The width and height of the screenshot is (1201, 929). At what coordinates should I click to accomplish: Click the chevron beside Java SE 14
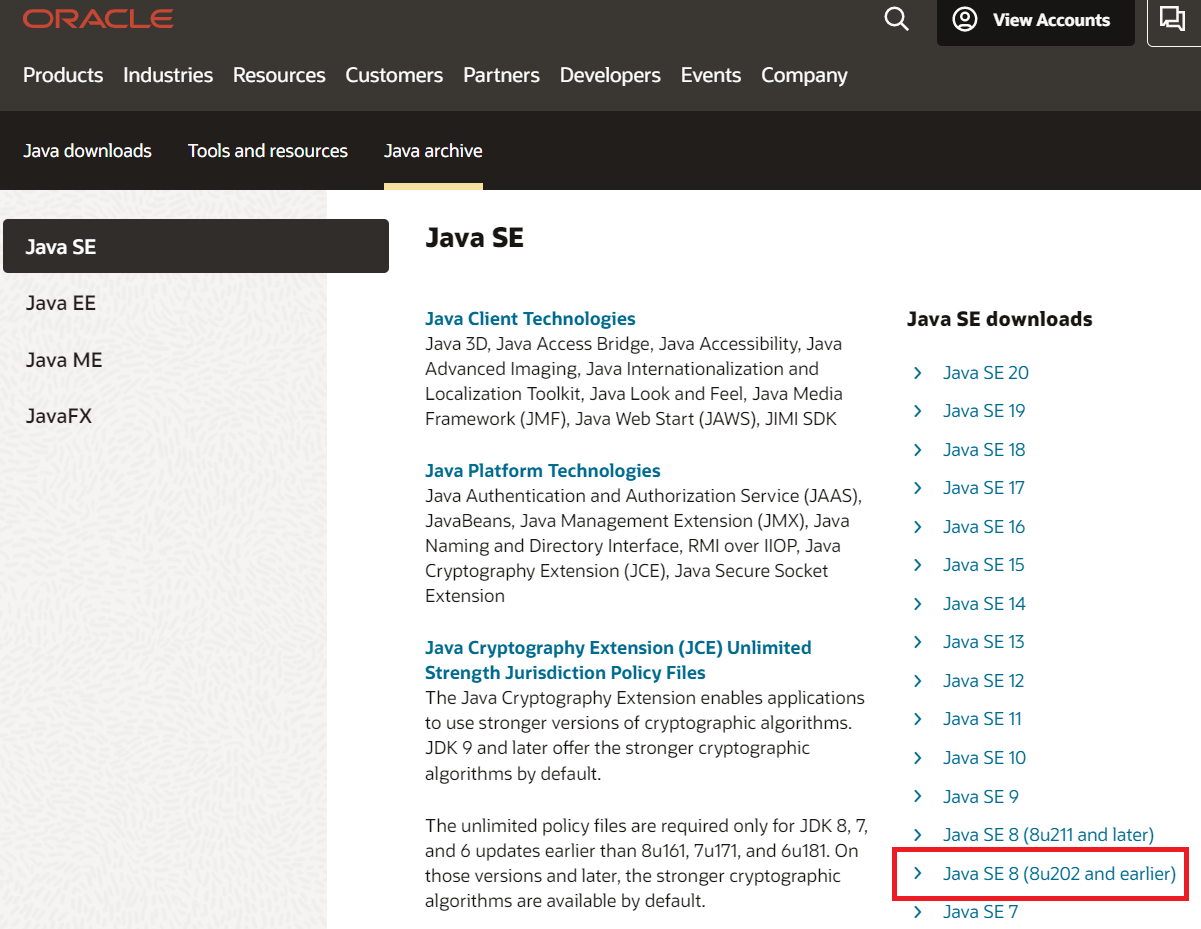coord(917,604)
